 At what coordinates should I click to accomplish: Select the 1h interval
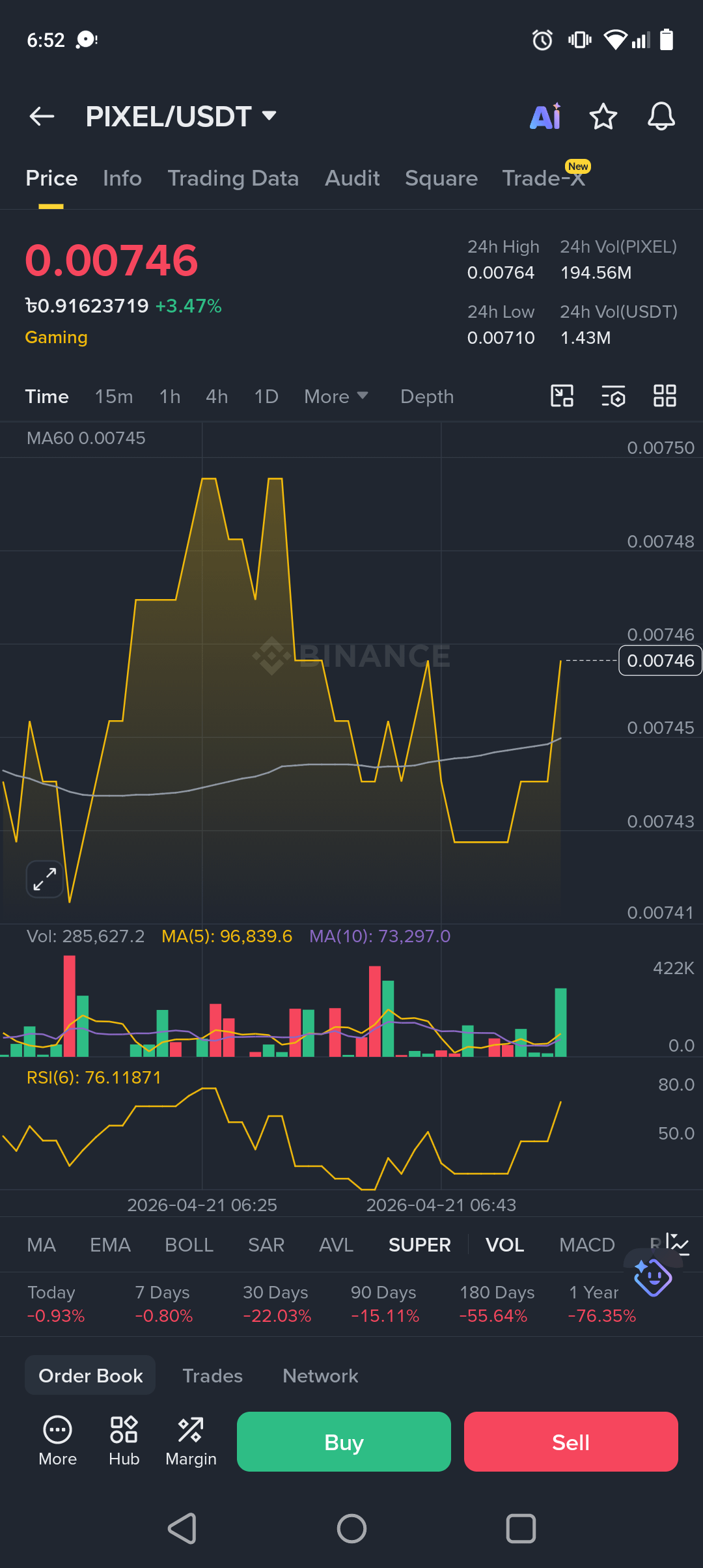170,397
